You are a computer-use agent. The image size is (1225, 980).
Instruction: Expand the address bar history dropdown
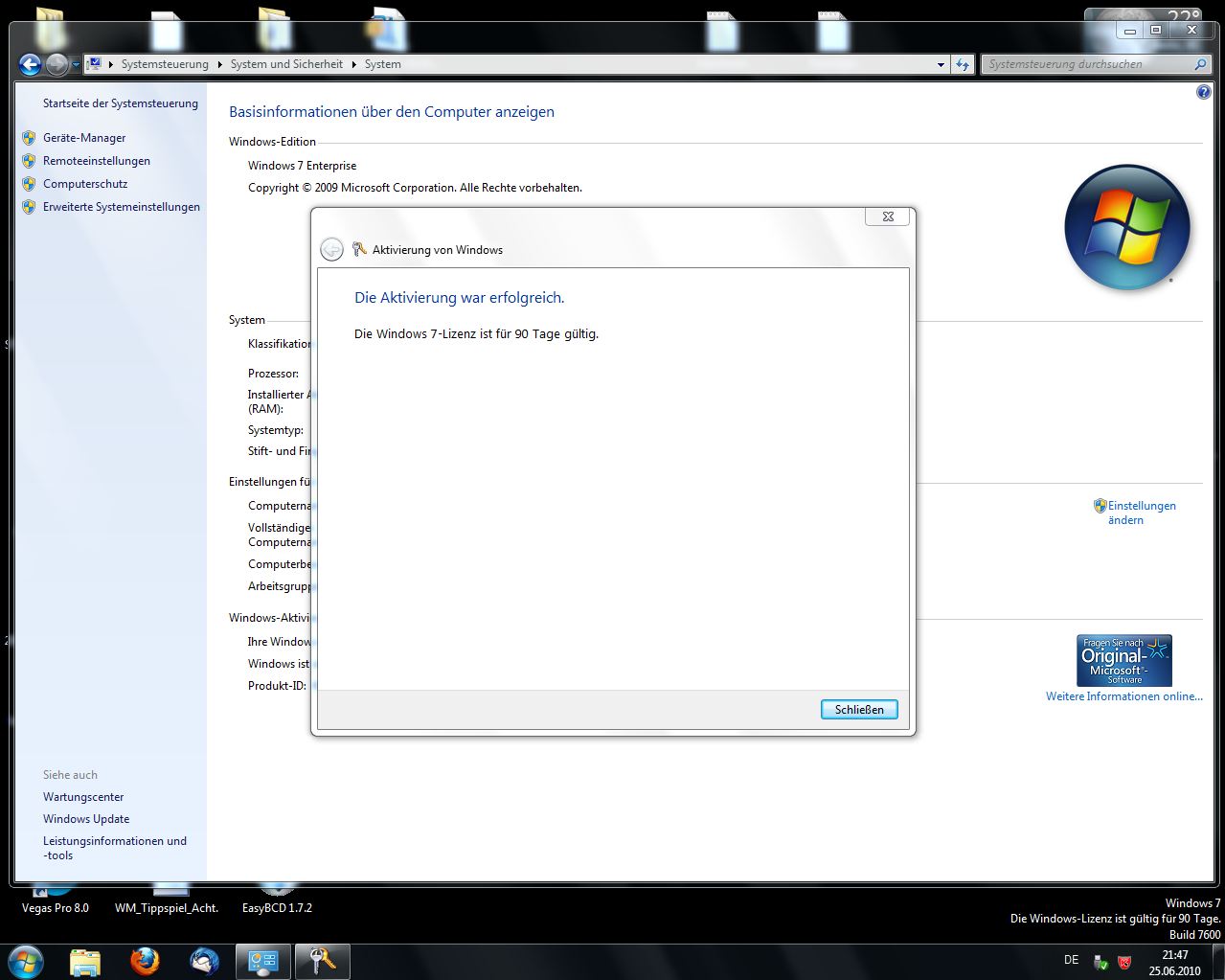coord(941,64)
